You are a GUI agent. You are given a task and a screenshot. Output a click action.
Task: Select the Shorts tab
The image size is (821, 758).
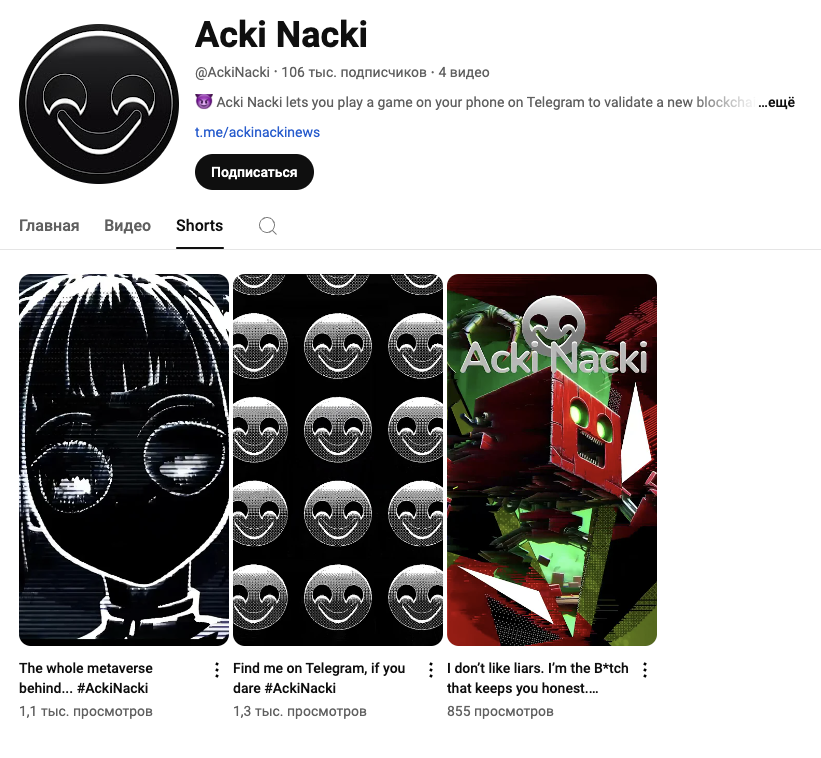(199, 226)
